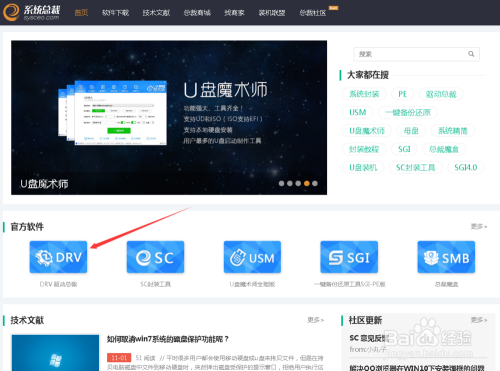Click the orange active carousel dot
Screen dimensions: 500x371
pyautogui.click(x=307, y=183)
